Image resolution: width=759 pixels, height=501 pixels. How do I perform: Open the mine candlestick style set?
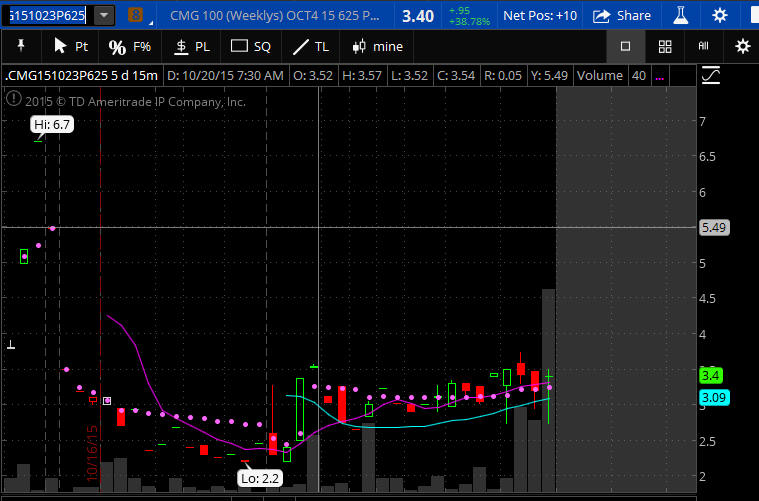(377, 46)
